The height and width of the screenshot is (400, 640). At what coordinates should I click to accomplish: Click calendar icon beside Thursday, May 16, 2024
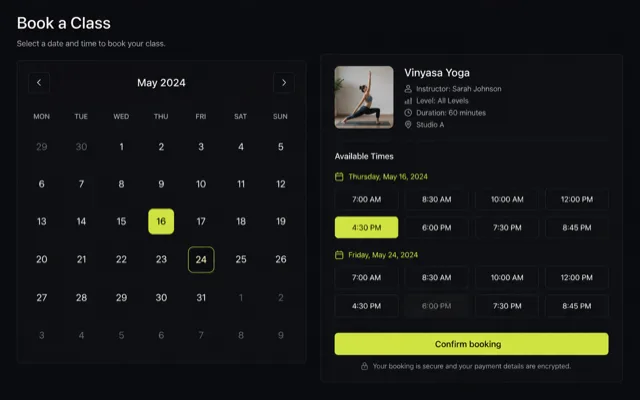(x=339, y=177)
